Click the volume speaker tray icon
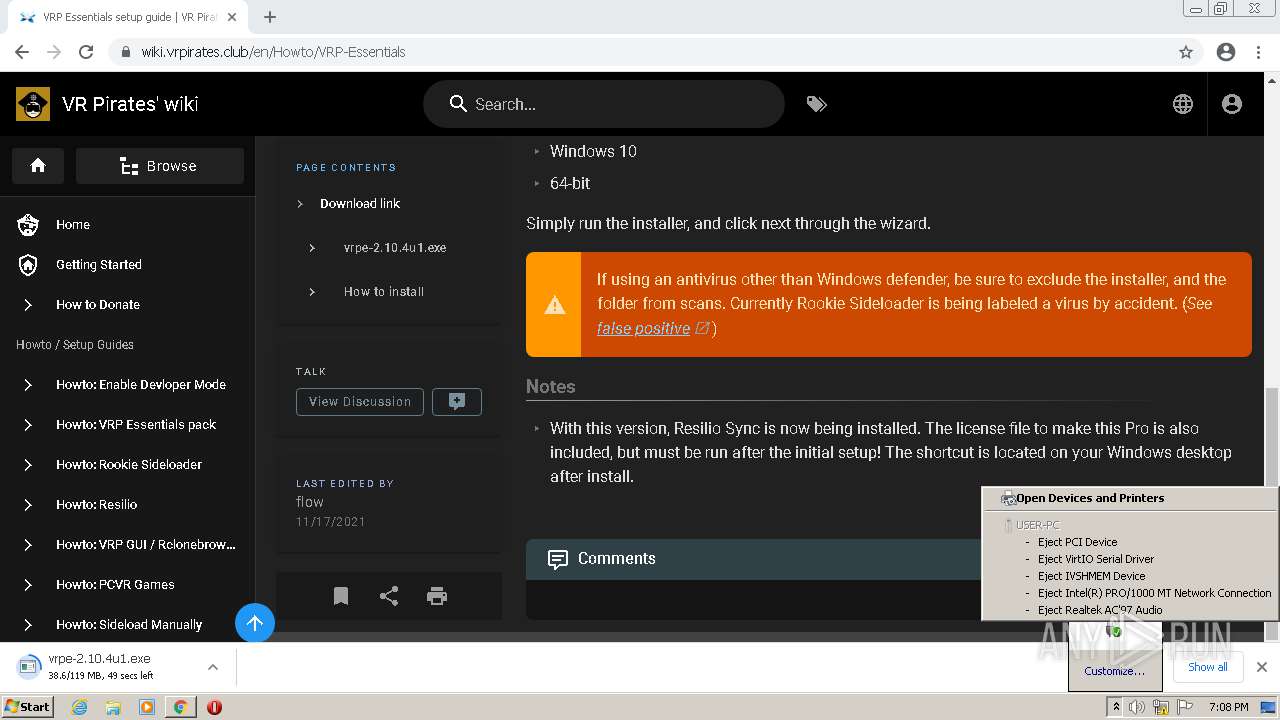1280x720 pixels. [x=1137, y=707]
